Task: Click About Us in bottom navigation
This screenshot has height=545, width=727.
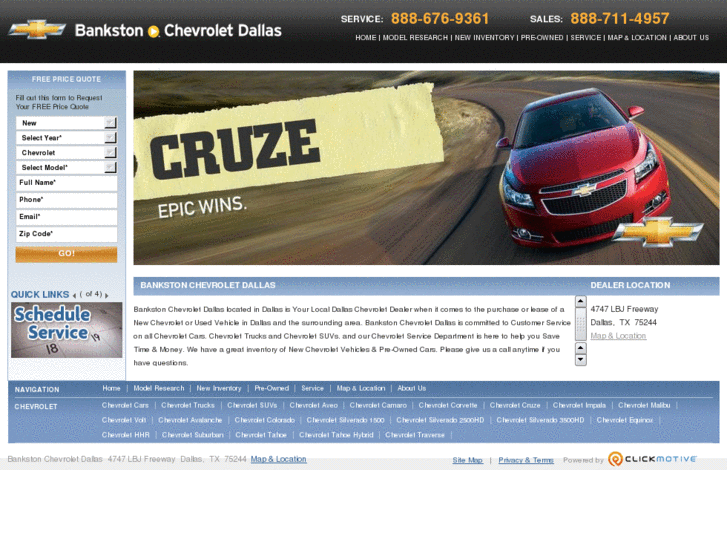Action: tap(411, 388)
